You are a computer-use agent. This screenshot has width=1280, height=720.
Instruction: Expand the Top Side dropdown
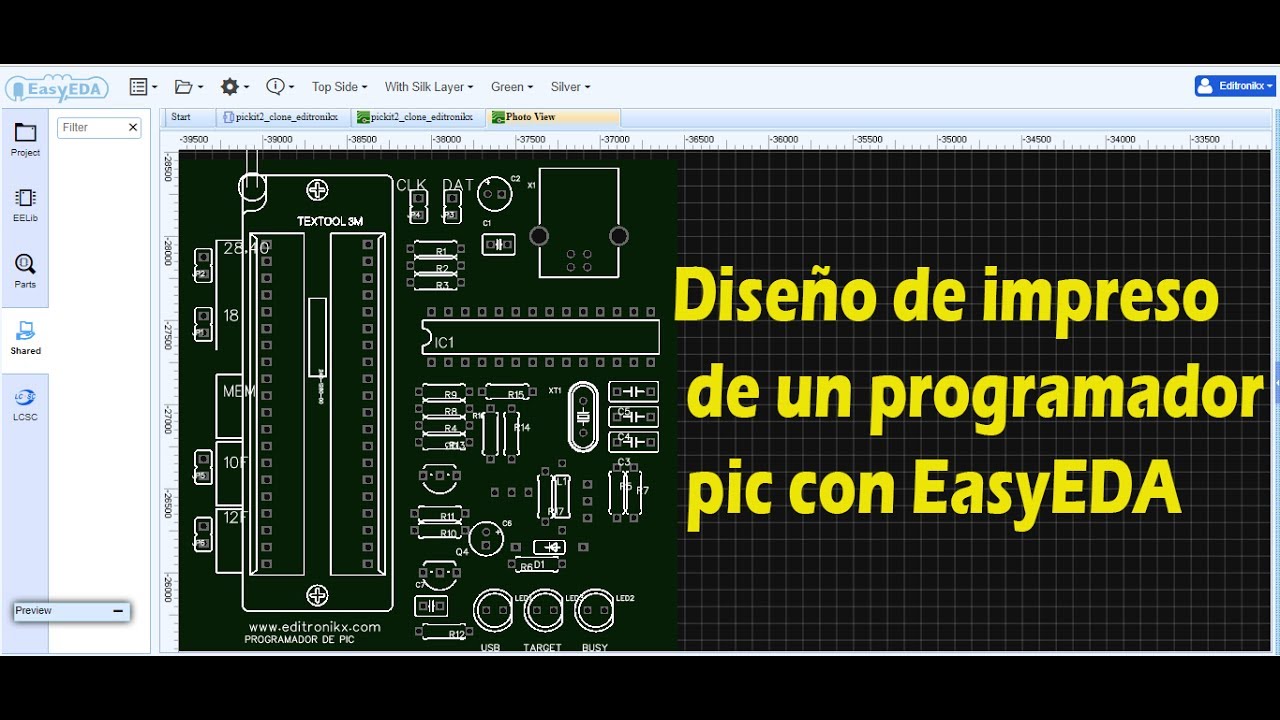pyautogui.click(x=339, y=87)
